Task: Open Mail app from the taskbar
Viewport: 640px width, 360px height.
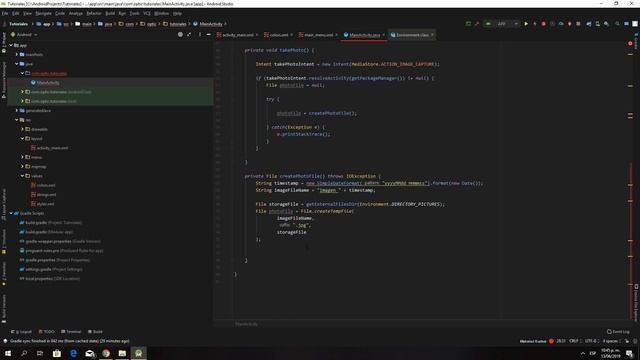Action: click(90, 353)
